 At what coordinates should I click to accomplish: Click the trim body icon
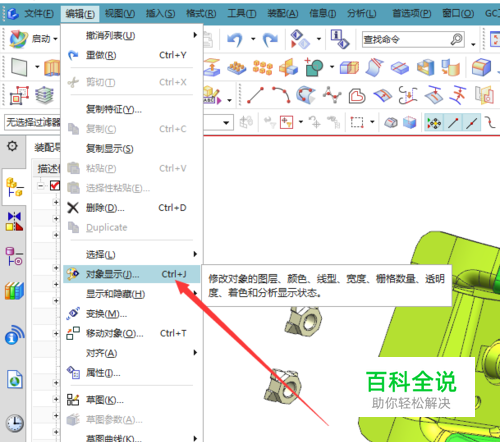click(349, 68)
